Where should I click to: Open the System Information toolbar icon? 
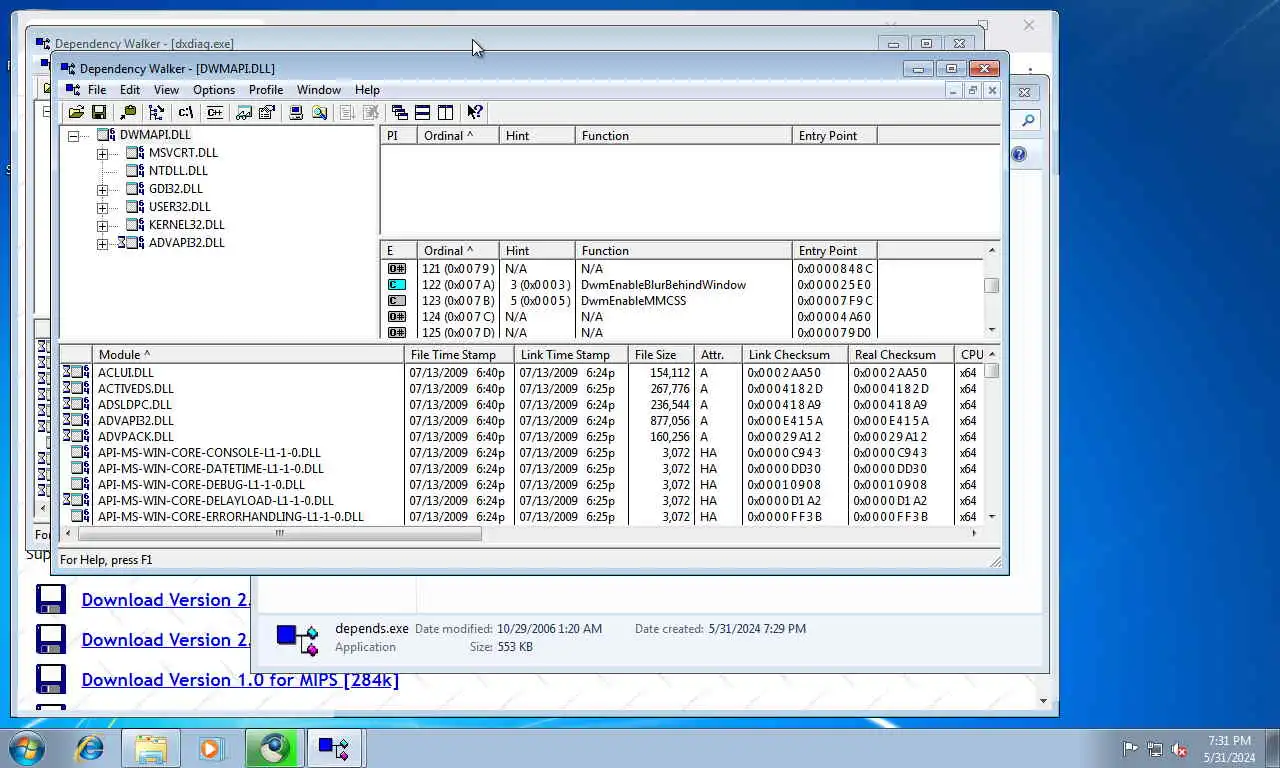pyautogui.click(x=296, y=113)
